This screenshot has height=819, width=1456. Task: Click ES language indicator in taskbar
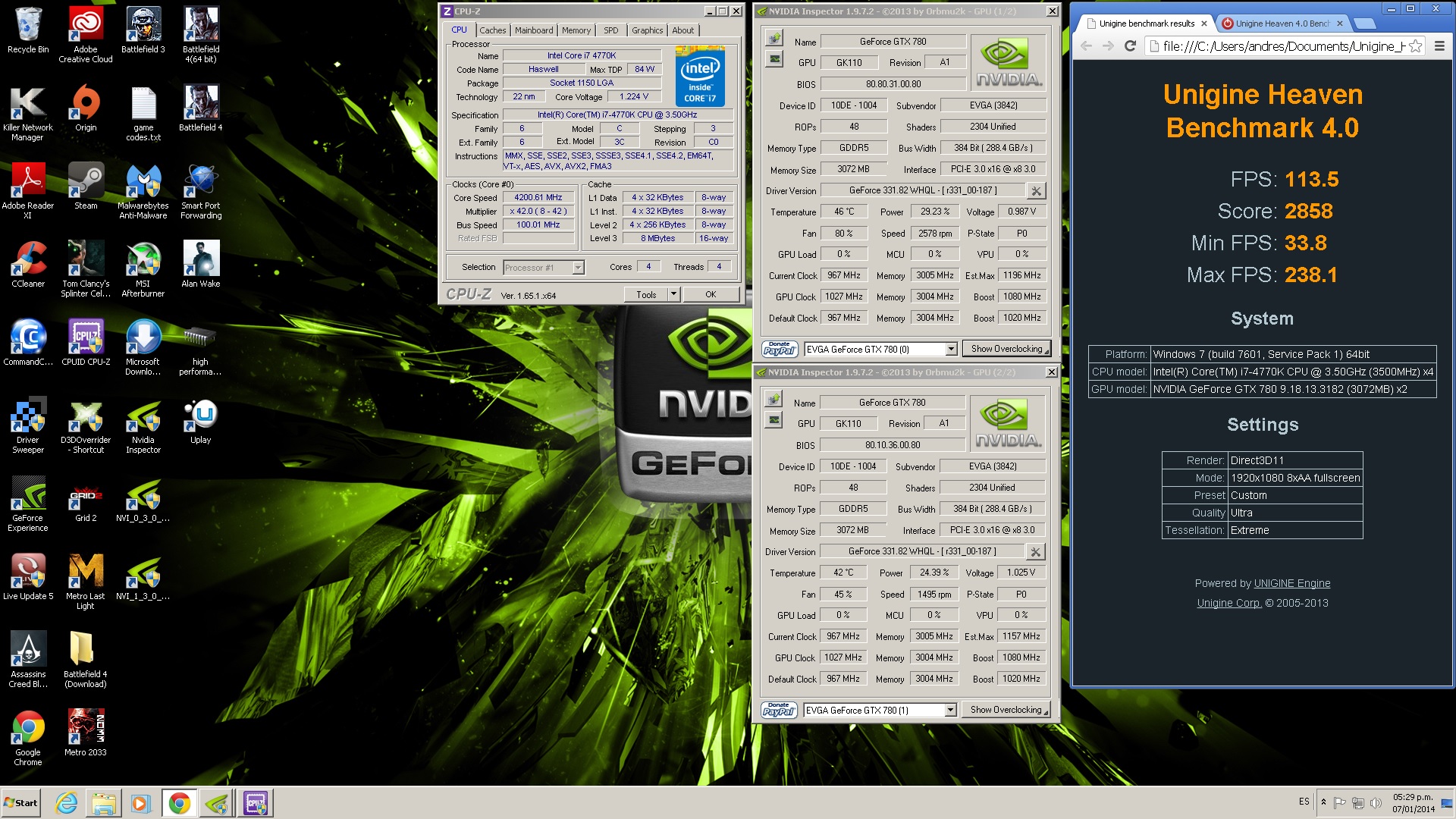click(x=1304, y=802)
